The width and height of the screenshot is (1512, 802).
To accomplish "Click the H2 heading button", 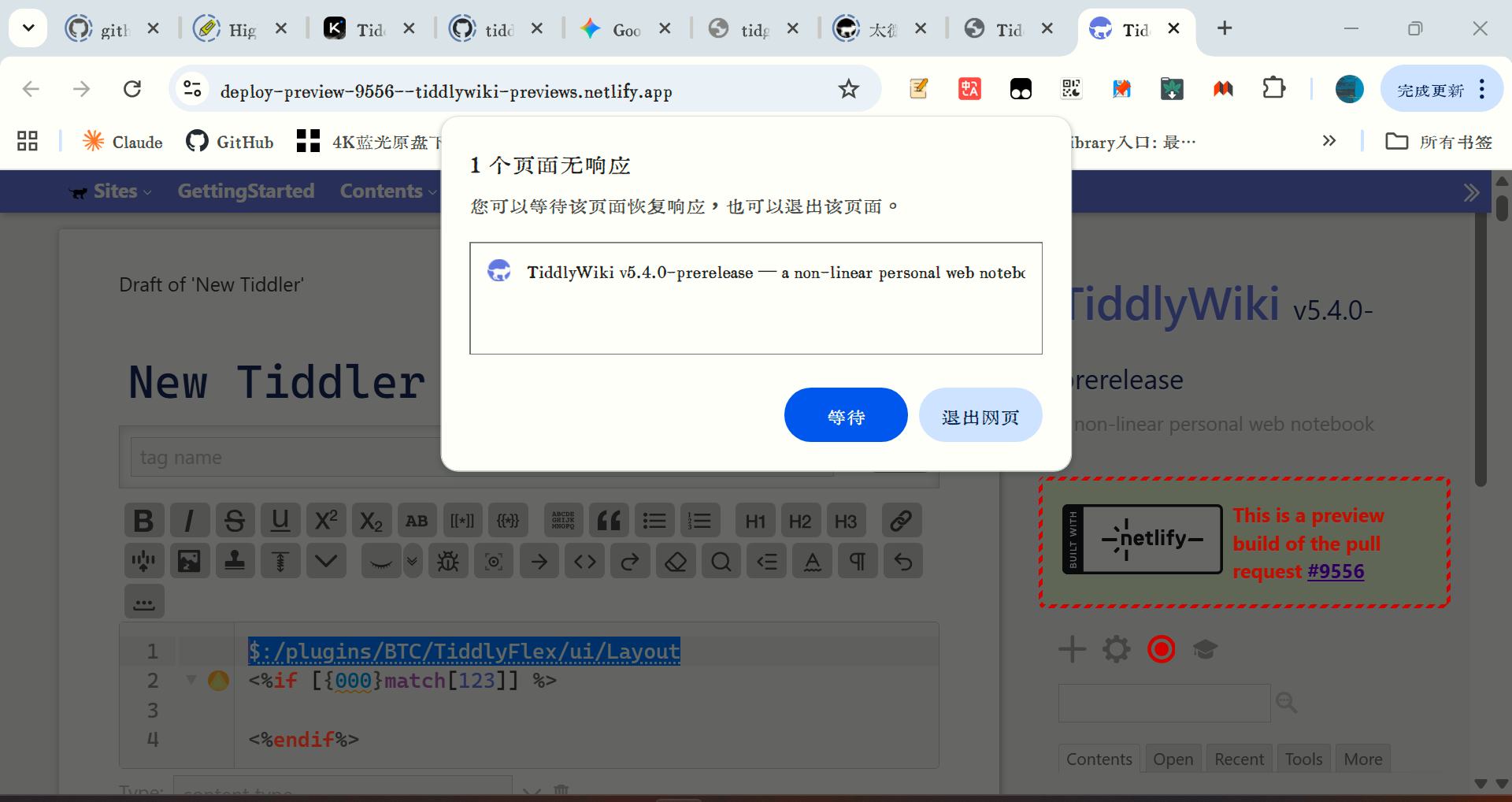I will 800,521.
